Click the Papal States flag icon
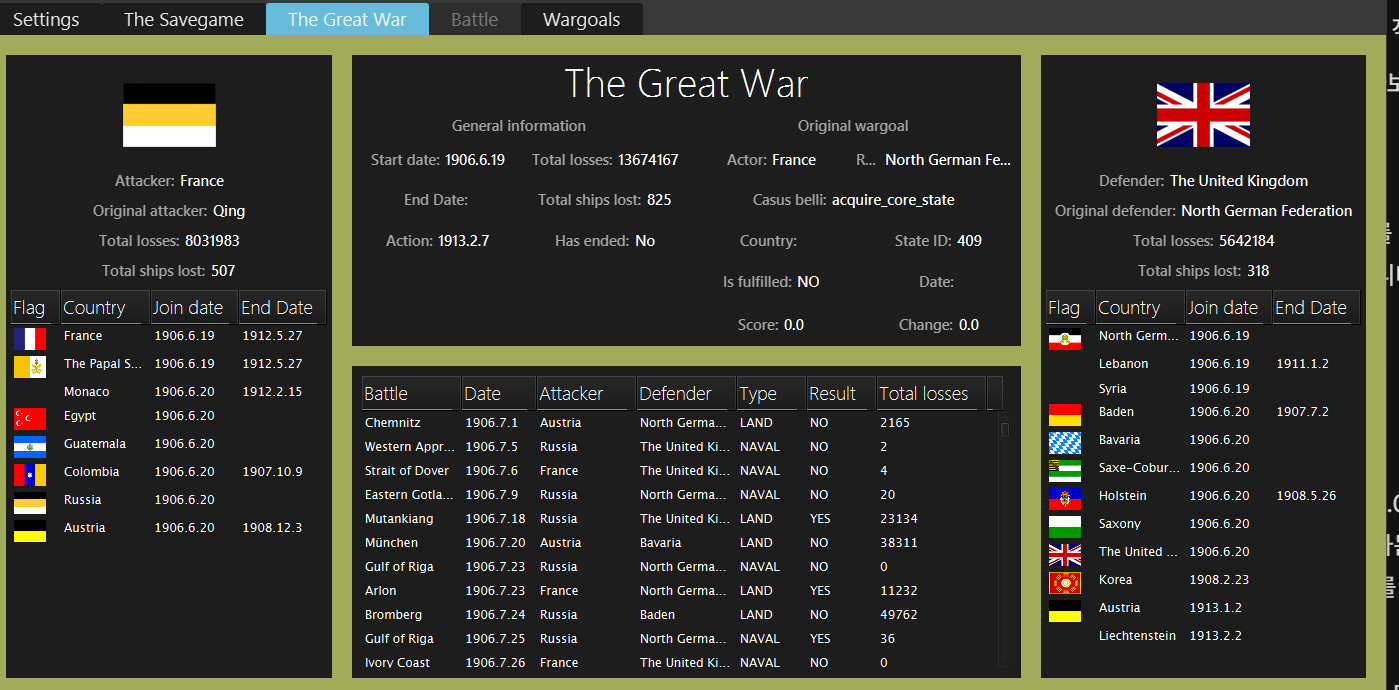Image resolution: width=1399 pixels, height=690 pixels. tap(30, 366)
